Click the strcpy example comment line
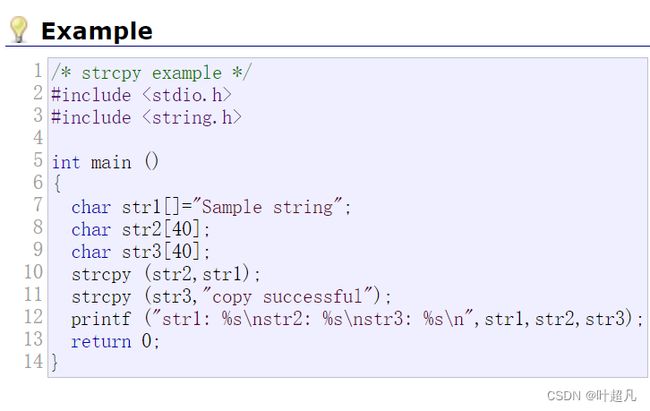The width and height of the screenshot is (650, 411). pos(151,73)
